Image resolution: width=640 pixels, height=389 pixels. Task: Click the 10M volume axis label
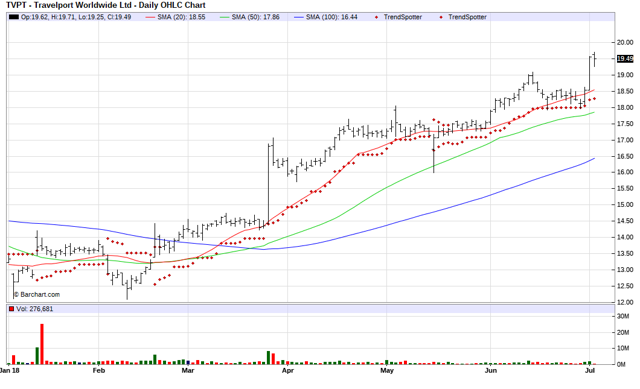click(623, 348)
